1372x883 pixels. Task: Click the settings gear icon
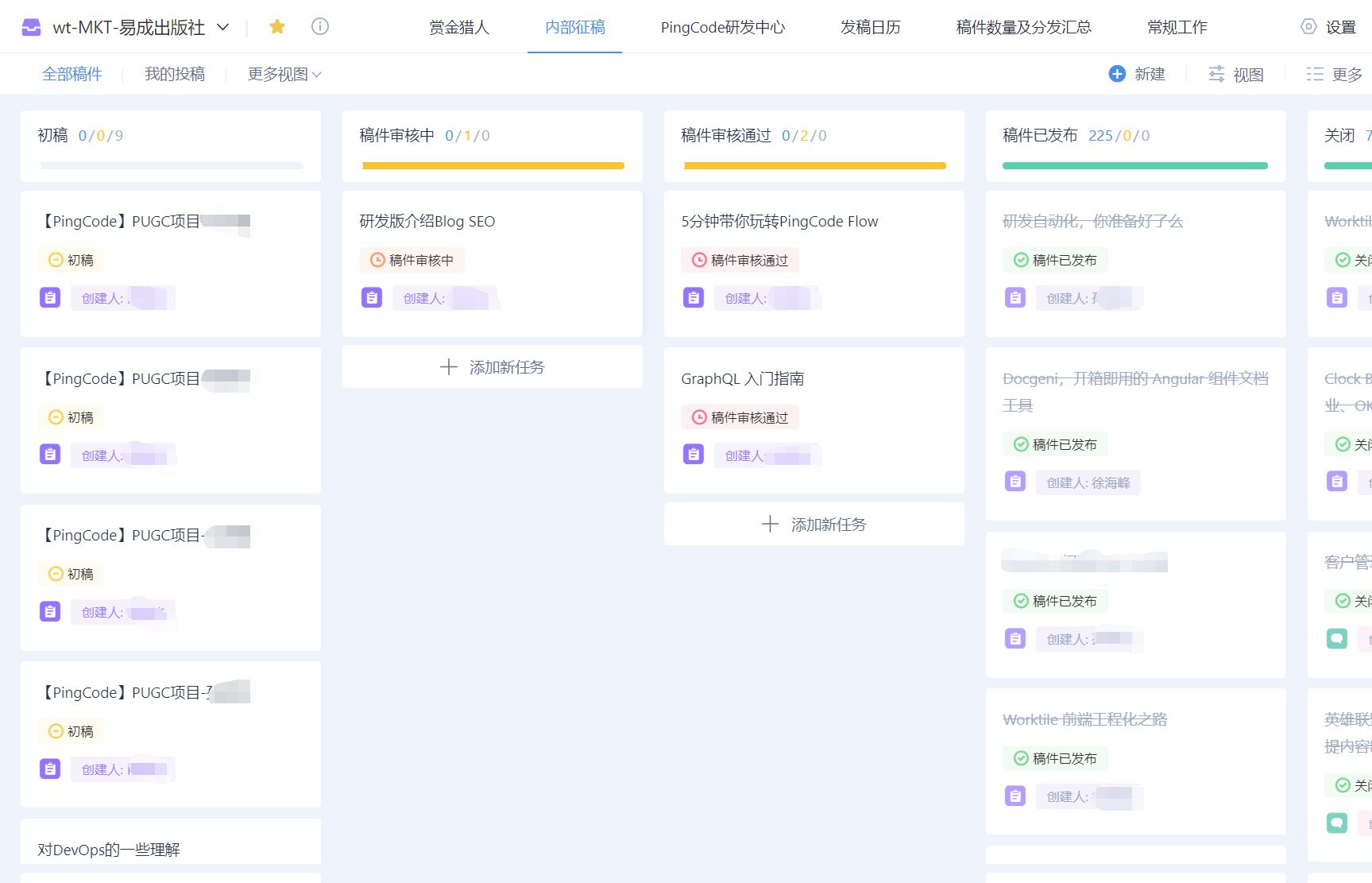click(x=1308, y=27)
